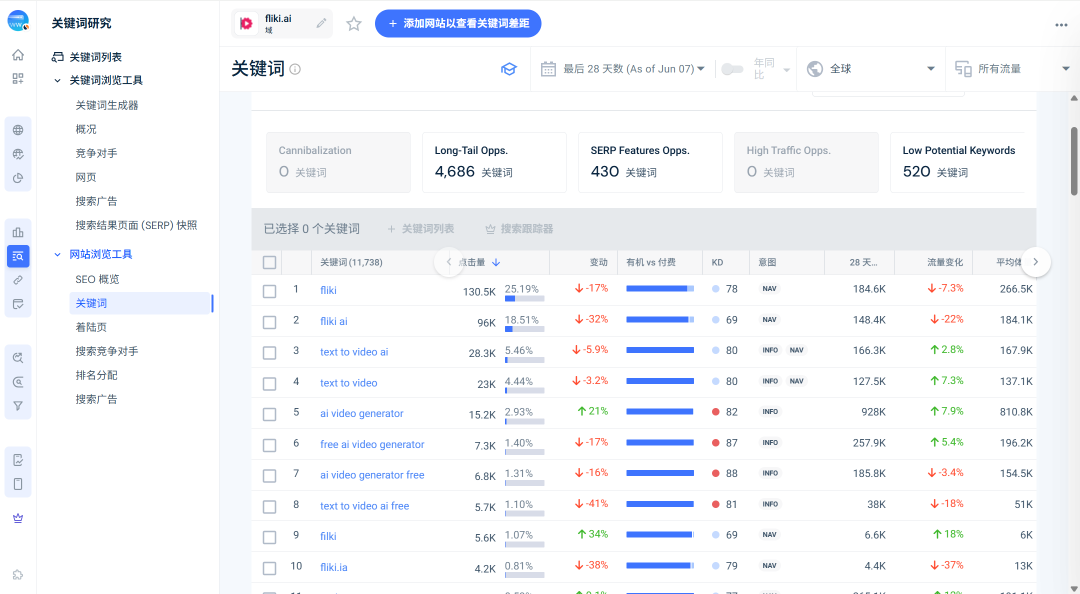Go to 排名分配 page

click(96, 376)
